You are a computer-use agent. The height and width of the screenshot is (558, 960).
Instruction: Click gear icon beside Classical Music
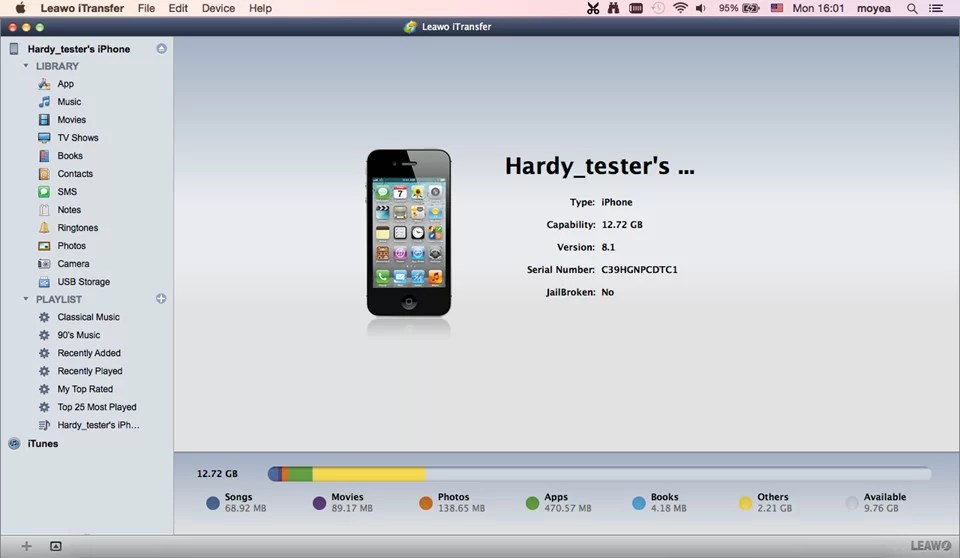(44, 317)
